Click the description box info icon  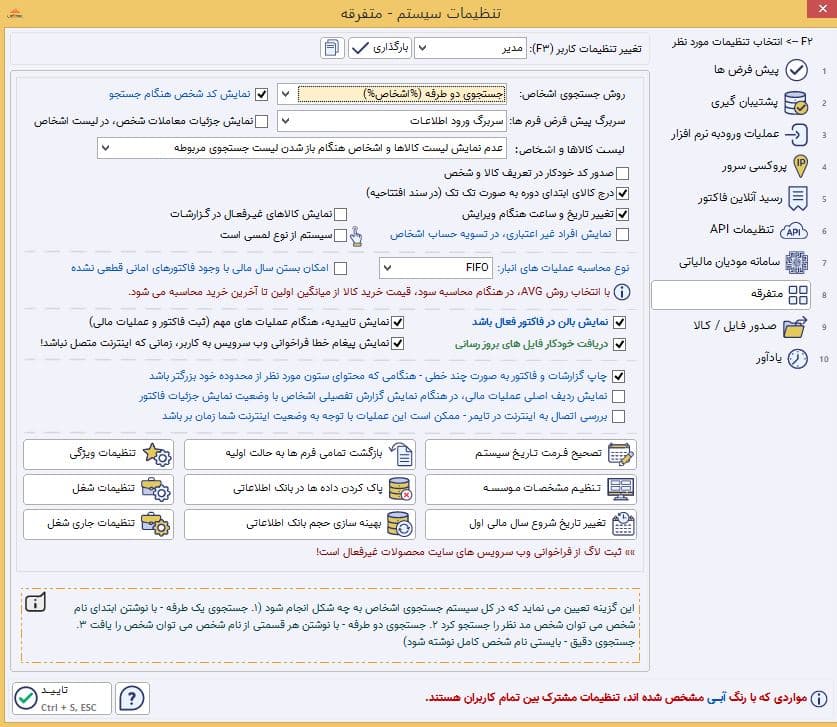pyautogui.click(x=36, y=603)
